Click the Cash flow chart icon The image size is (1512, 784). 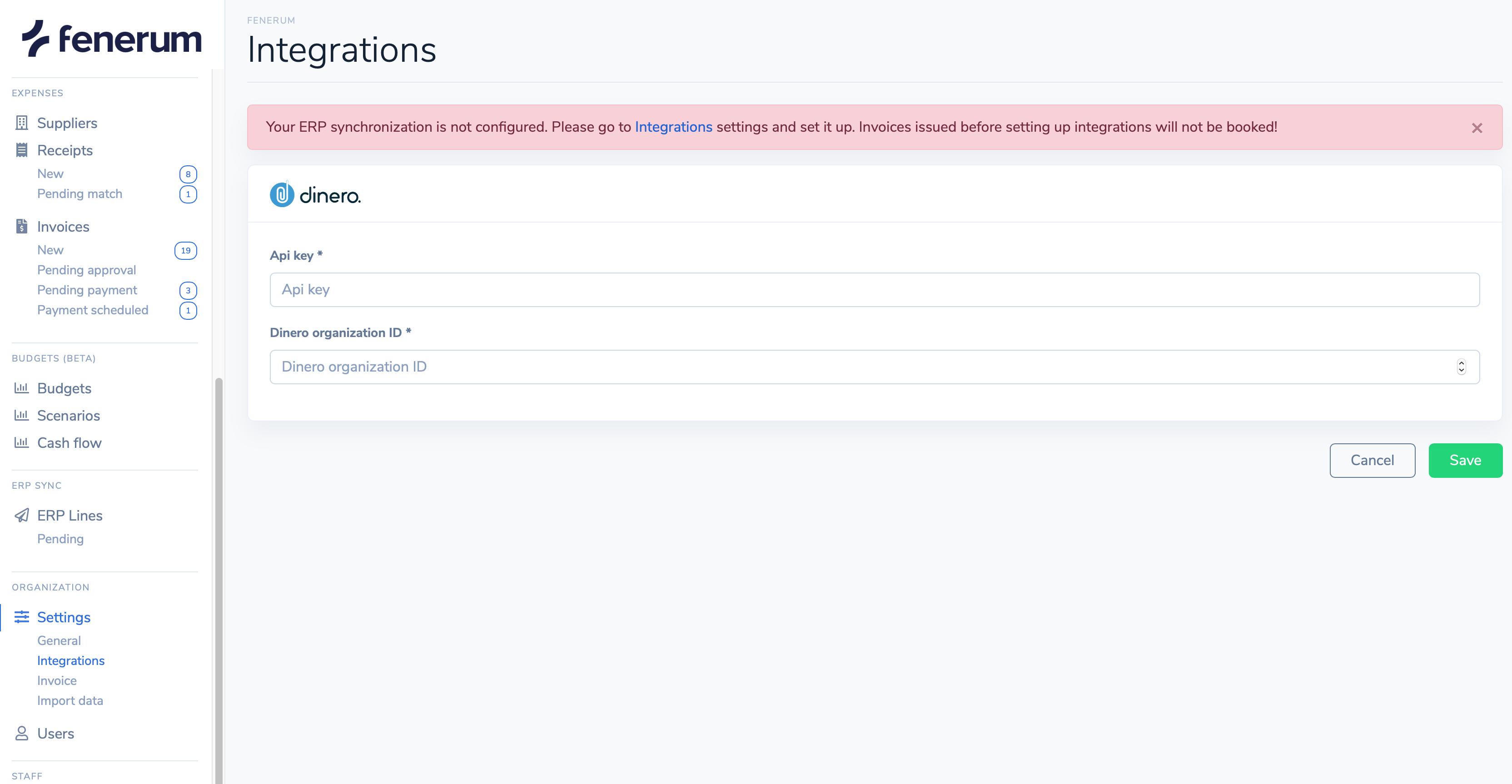22,442
